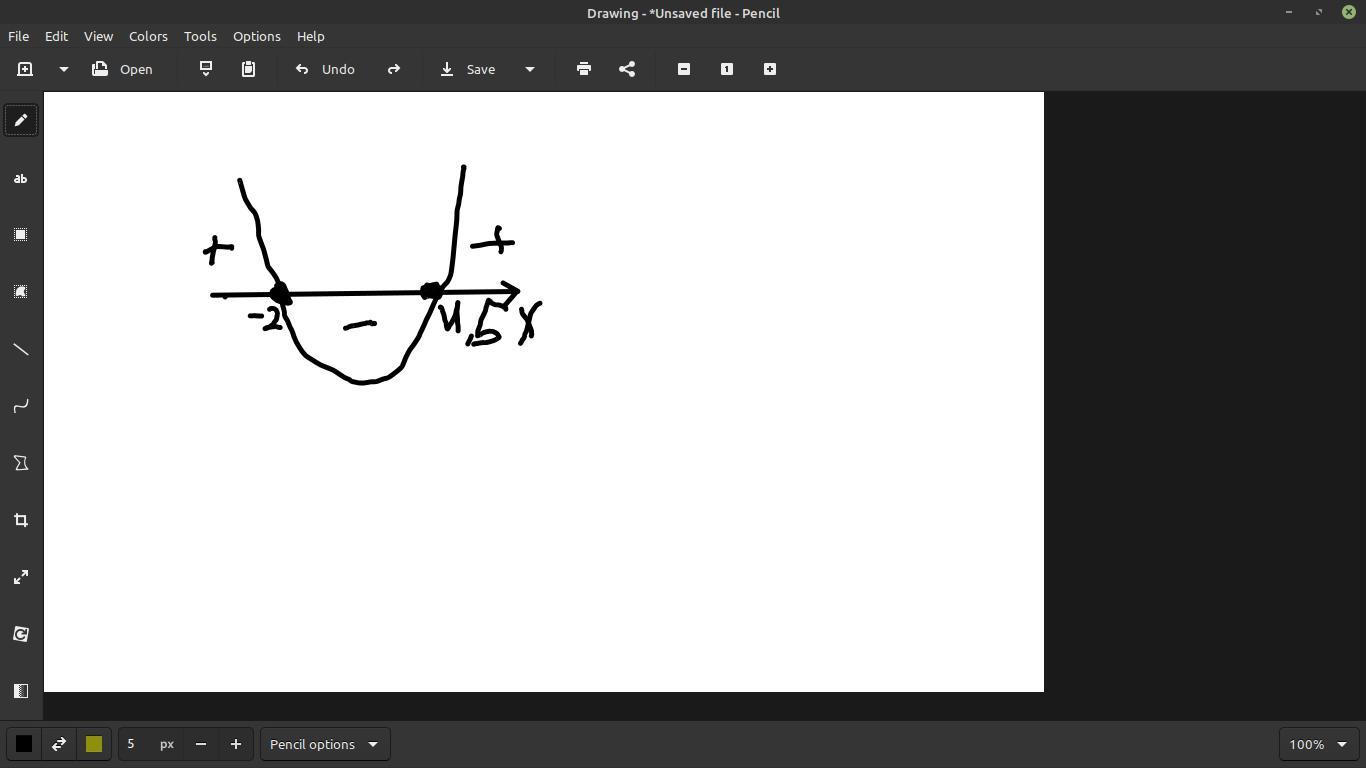1366x768 pixels.
Task: Share the drawing
Action: click(x=627, y=69)
